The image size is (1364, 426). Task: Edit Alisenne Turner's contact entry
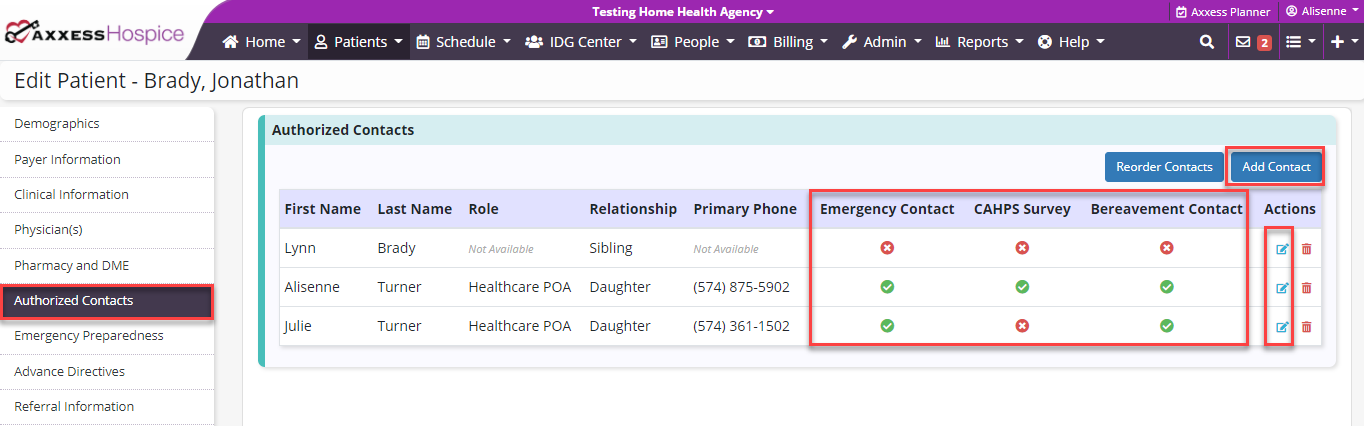1282,288
